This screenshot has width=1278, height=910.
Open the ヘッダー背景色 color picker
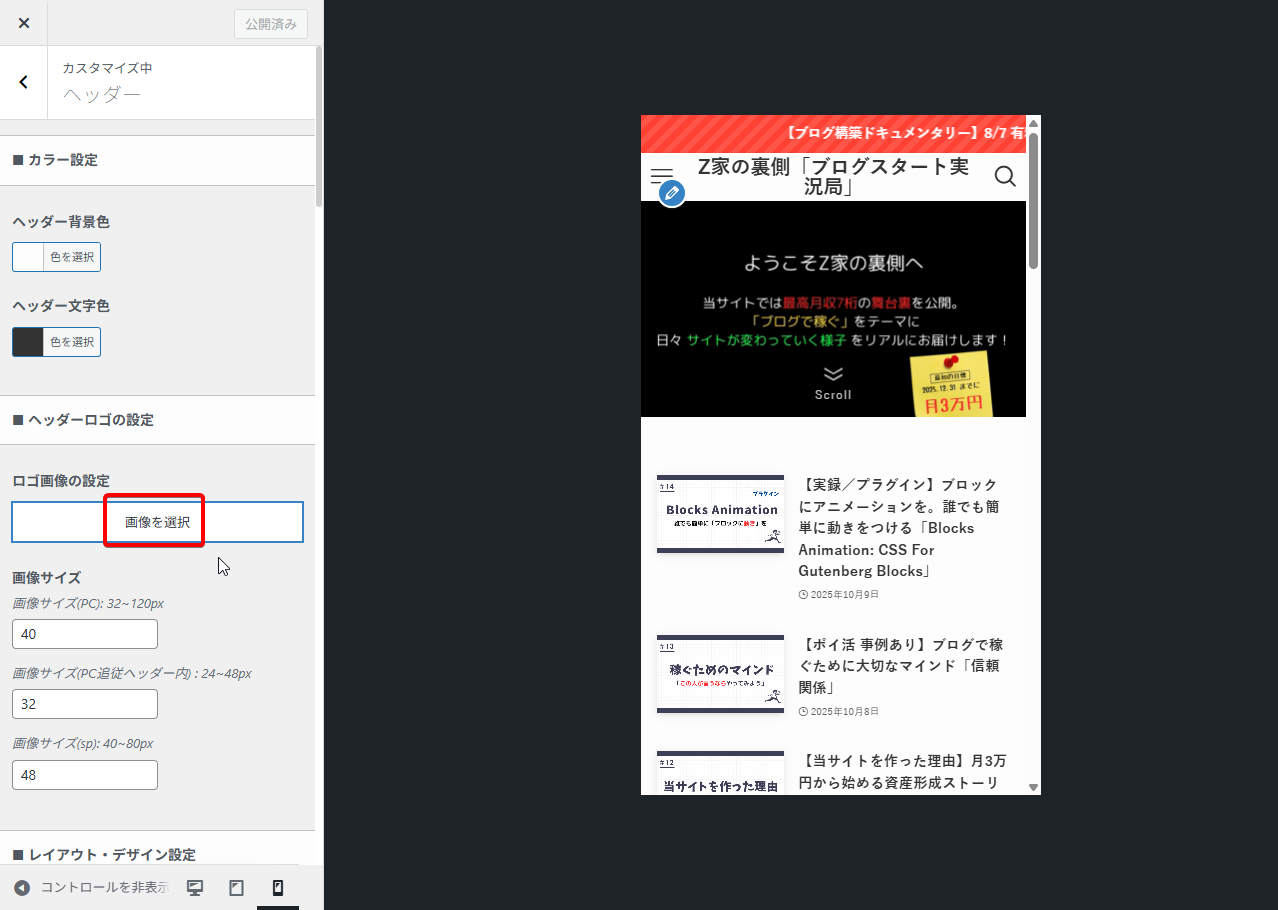tap(57, 257)
